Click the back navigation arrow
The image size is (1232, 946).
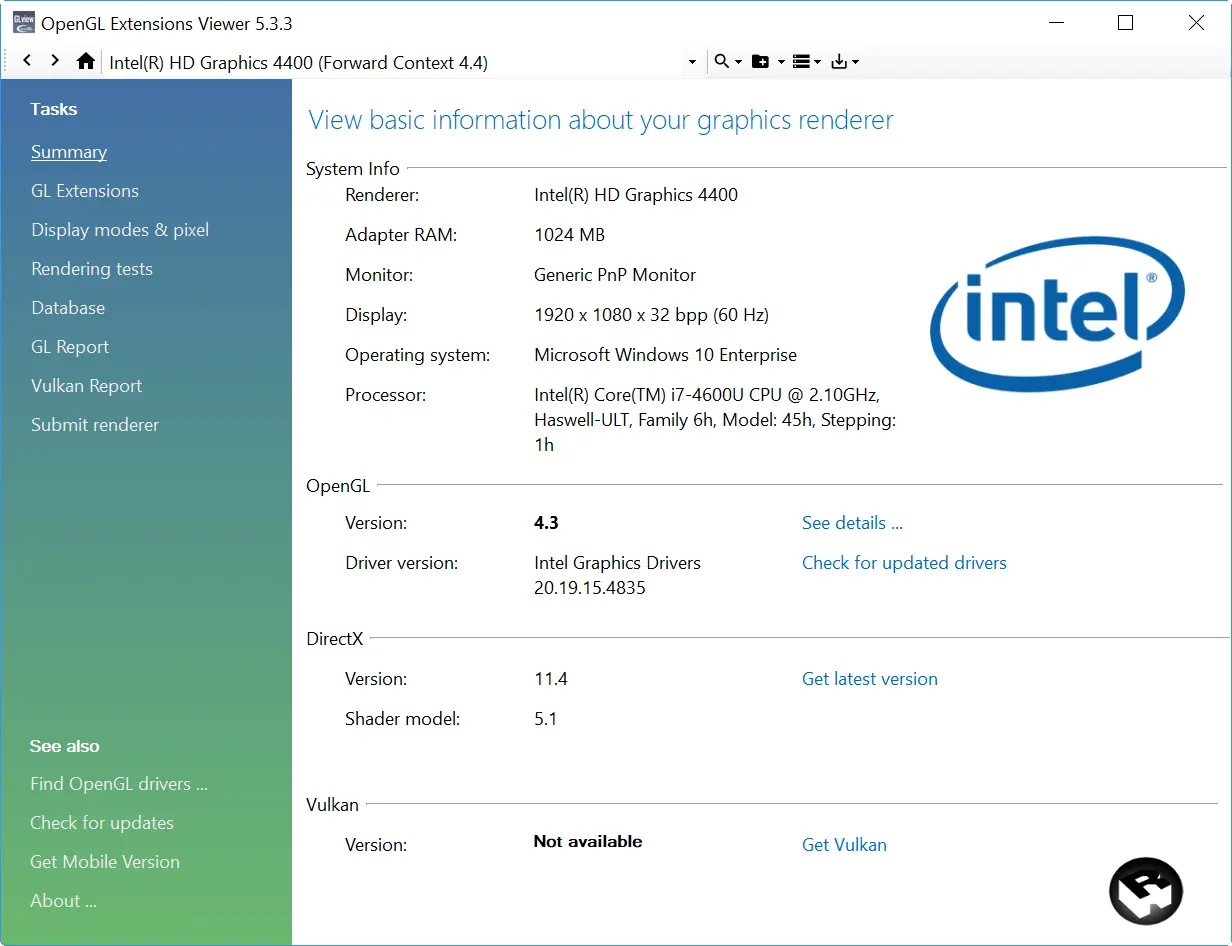pos(27,61)
